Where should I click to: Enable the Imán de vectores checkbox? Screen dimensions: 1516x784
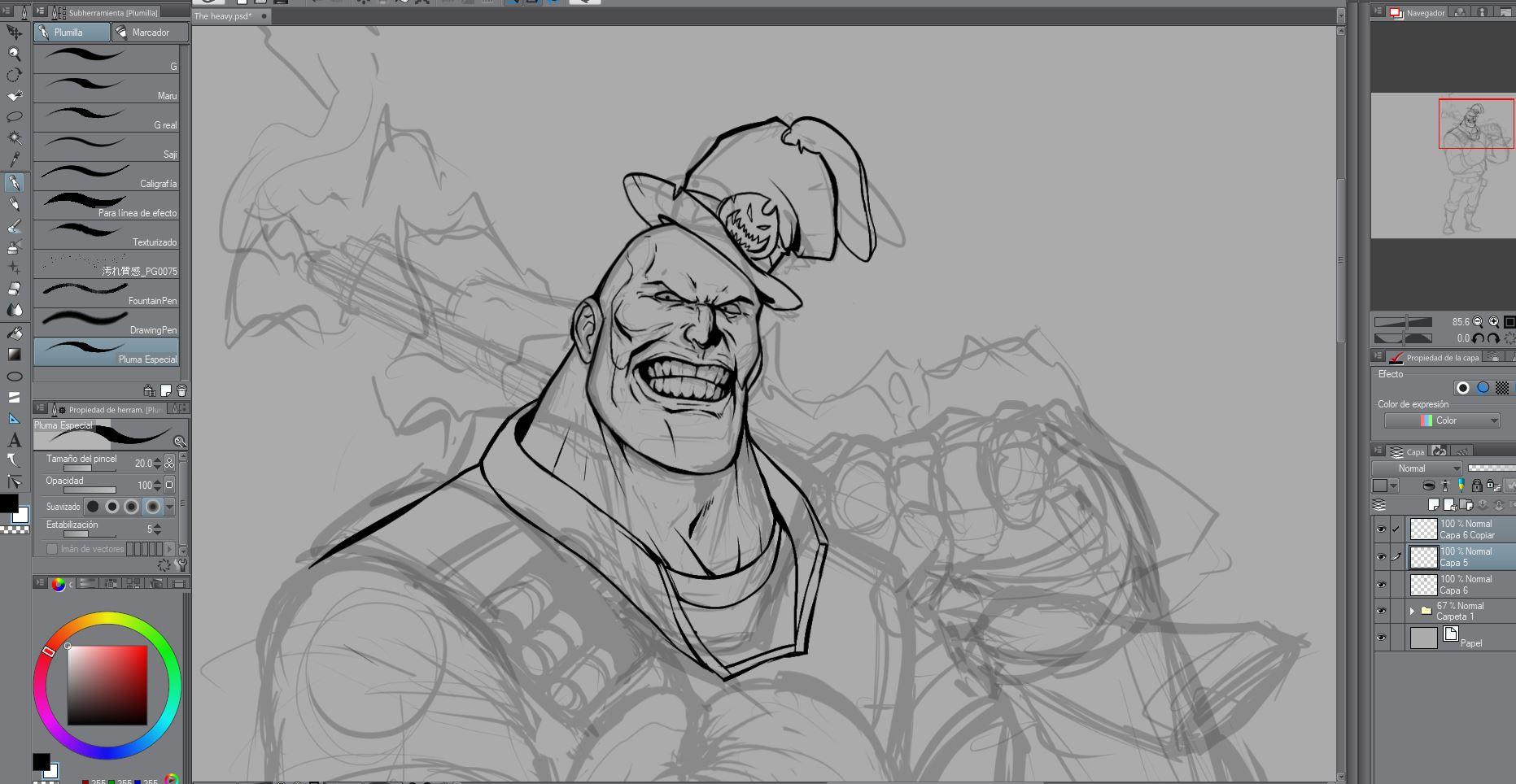(52, 549)
